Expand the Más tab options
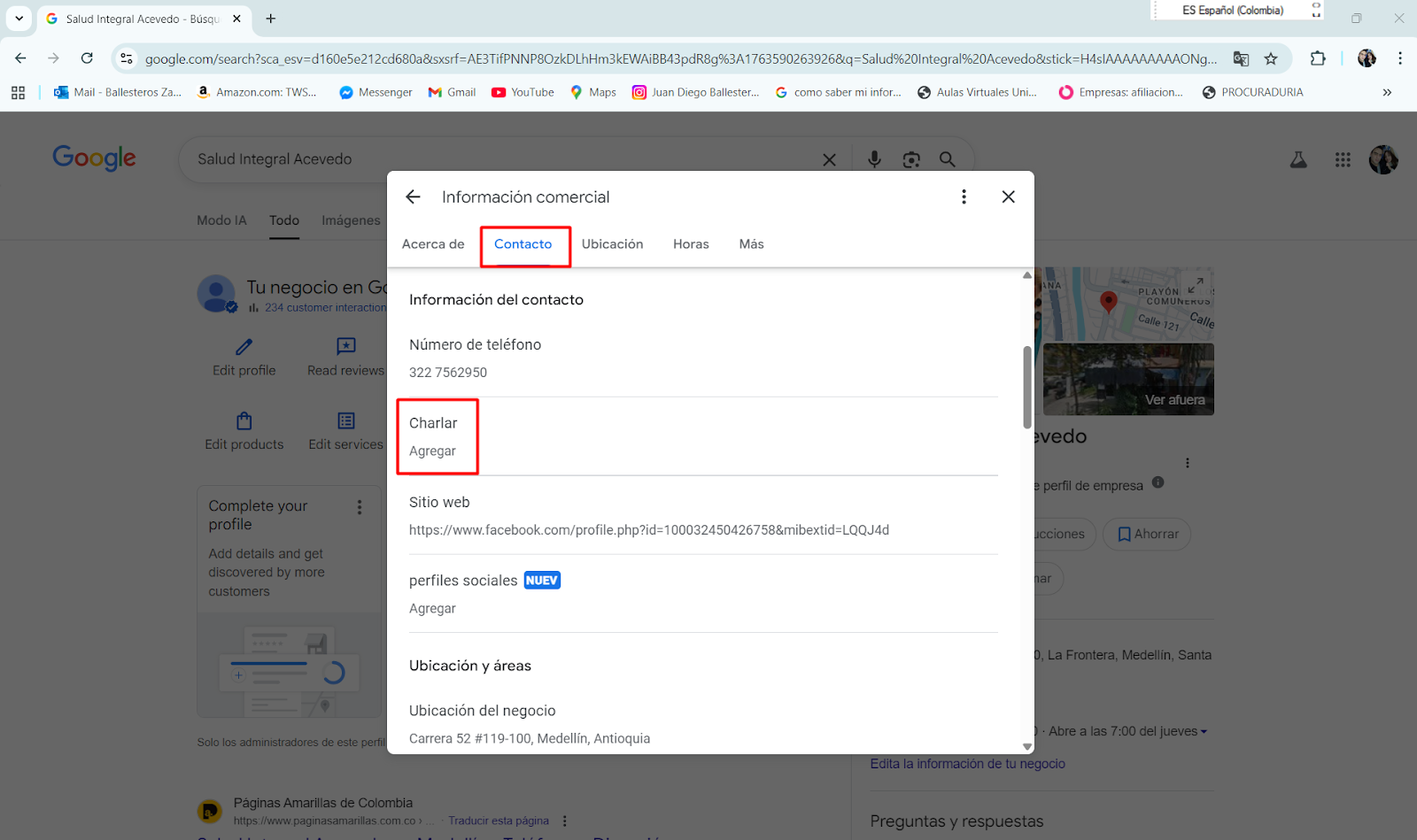 [x=751, y=244]
